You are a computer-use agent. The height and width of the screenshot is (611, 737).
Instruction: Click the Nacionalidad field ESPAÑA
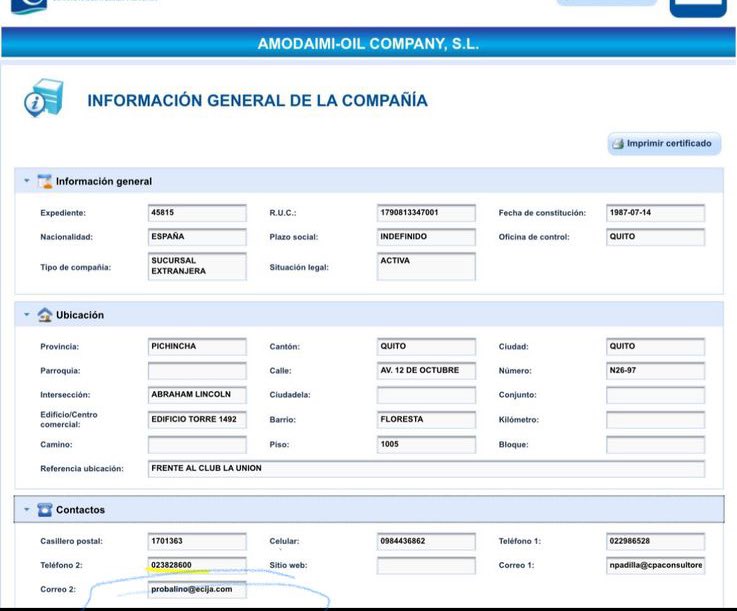tap(197, 237)
